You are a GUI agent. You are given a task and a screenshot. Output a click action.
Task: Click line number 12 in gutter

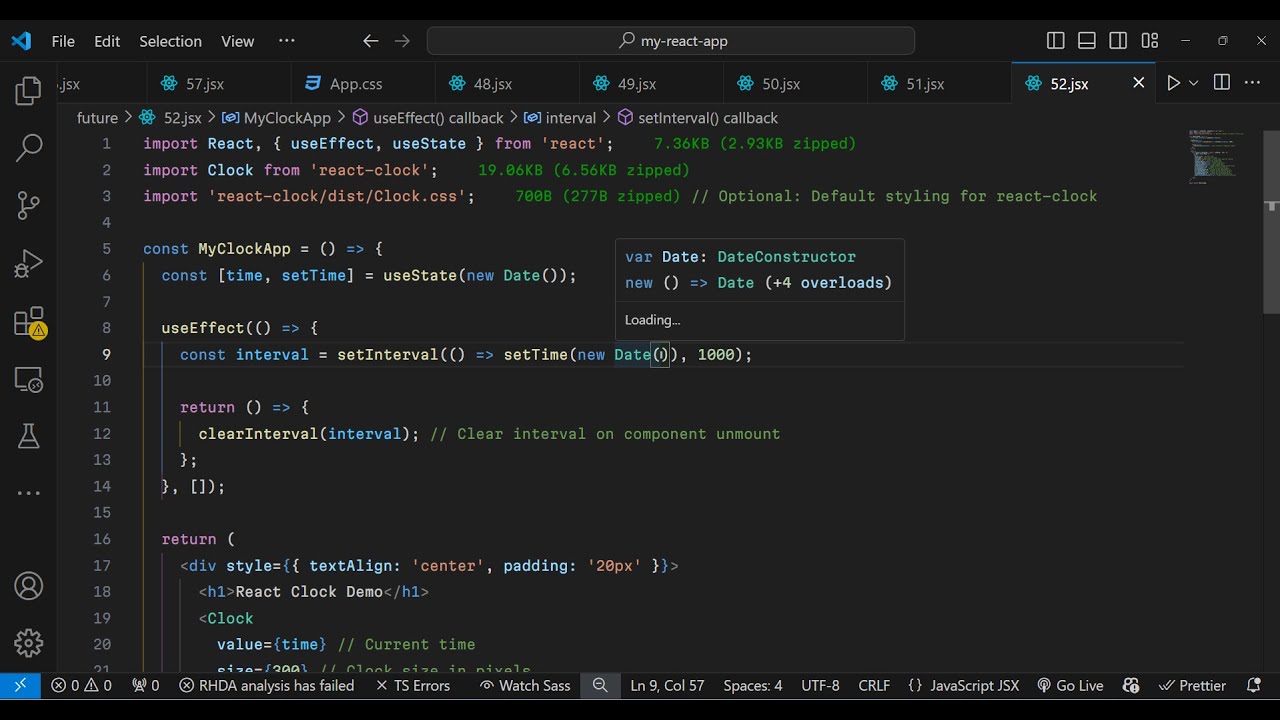(x=102, y=433)
